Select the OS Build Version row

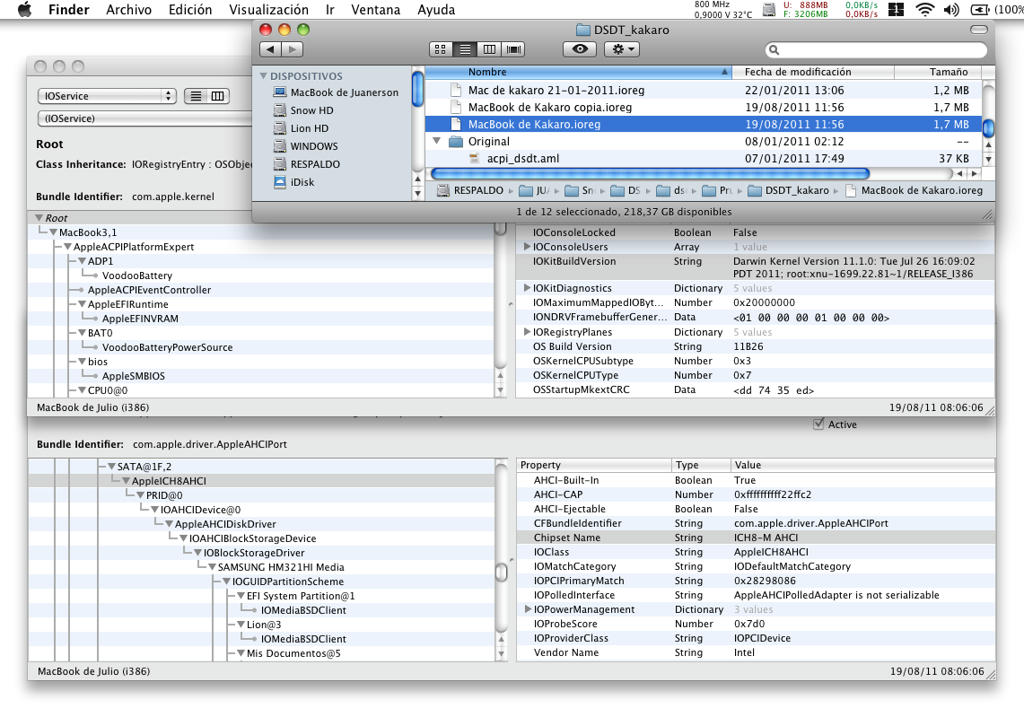(x=756, y=347)
